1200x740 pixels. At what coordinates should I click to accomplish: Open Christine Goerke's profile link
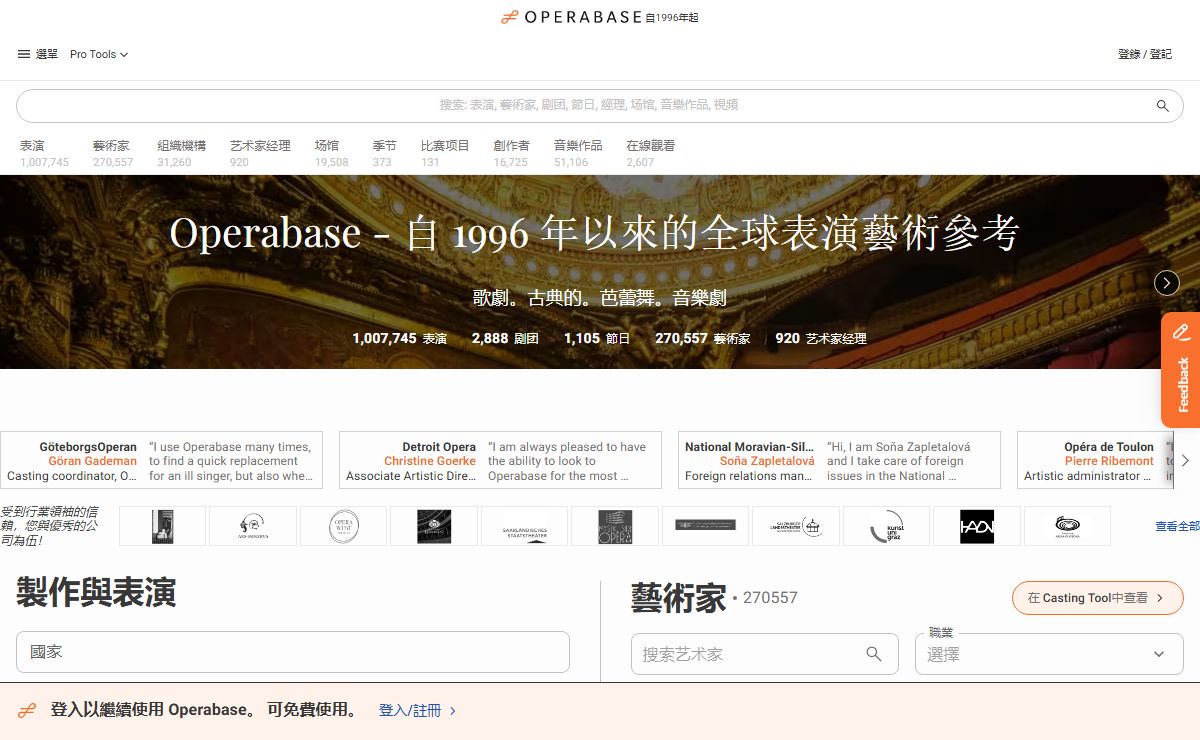pyautogui.click(x=430, y=461)
